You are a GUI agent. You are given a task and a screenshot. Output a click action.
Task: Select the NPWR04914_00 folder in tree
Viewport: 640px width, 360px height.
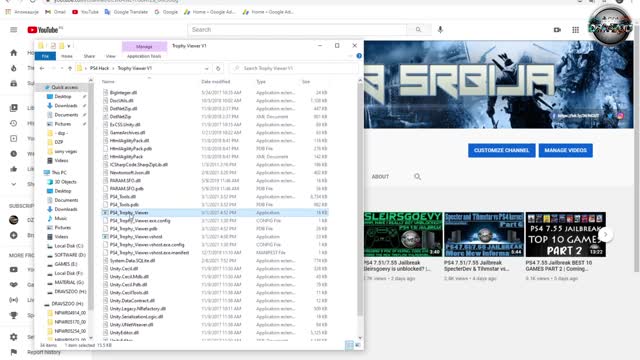[x=70, y=313]
